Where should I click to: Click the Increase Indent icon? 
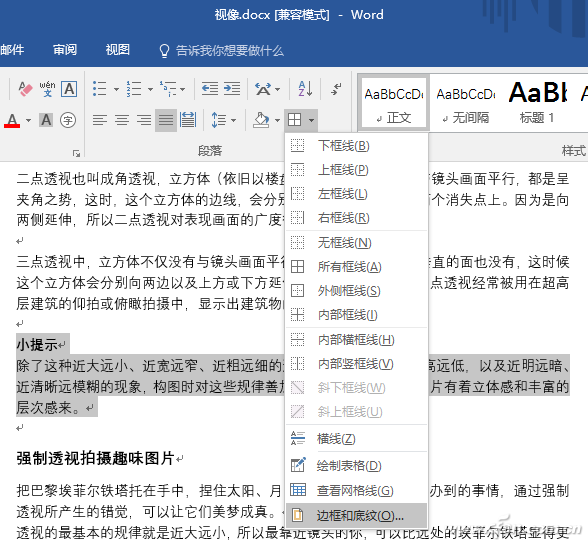pyautogui.click(x=232, y=89)
